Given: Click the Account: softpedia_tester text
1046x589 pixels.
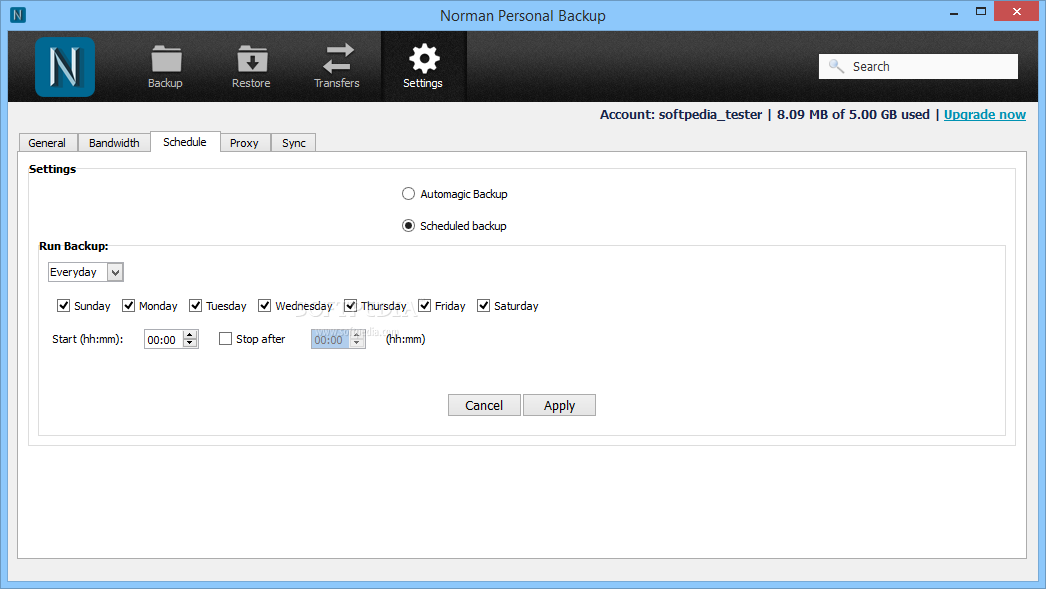Looking at the screenshot, I should (680, 115).
